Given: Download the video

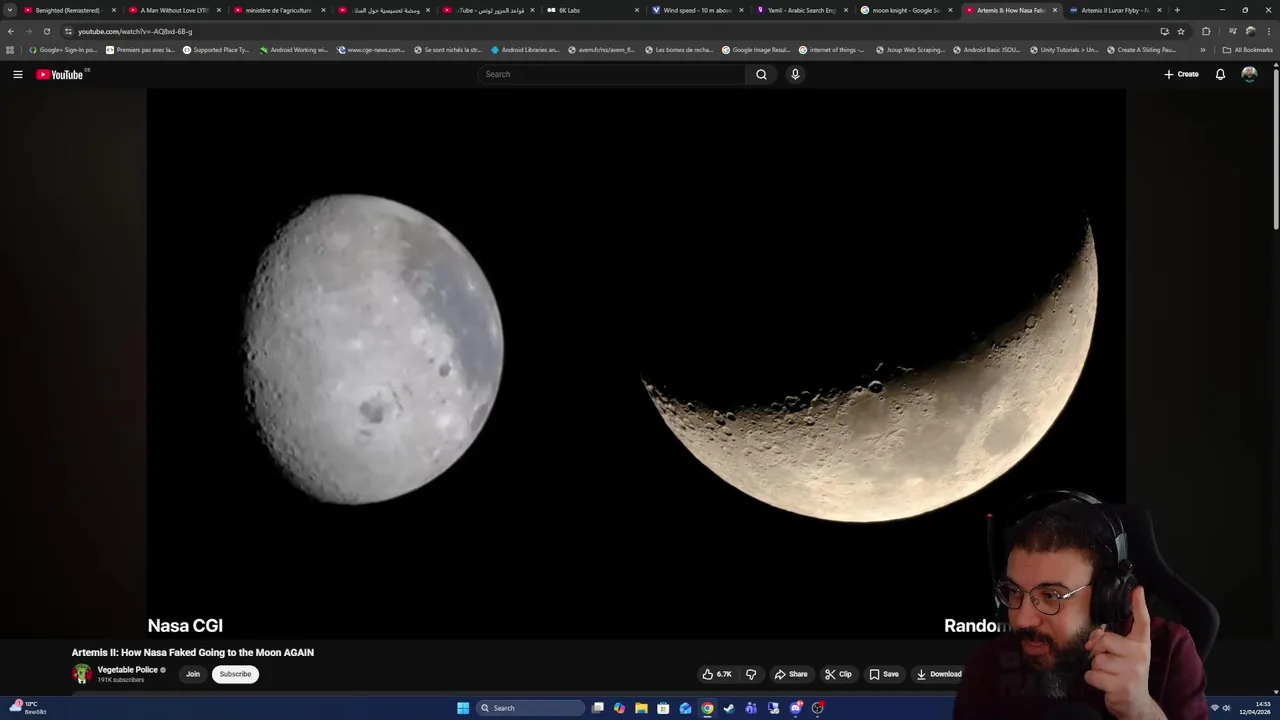Looking at the screenshot, I should pyautogui.click(x=939, y=674).
